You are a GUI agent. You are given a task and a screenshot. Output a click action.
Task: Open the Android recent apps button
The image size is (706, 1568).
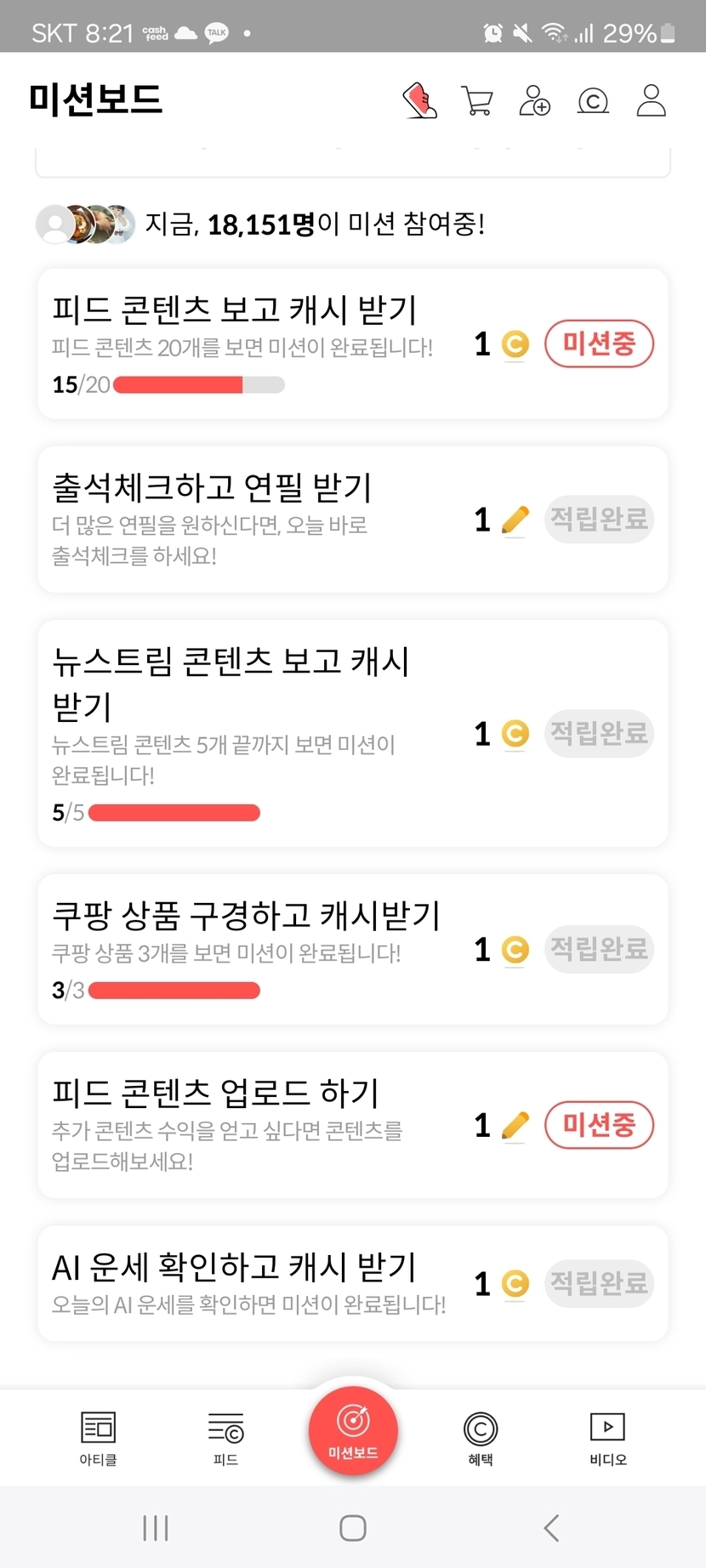click(156, 1527)
